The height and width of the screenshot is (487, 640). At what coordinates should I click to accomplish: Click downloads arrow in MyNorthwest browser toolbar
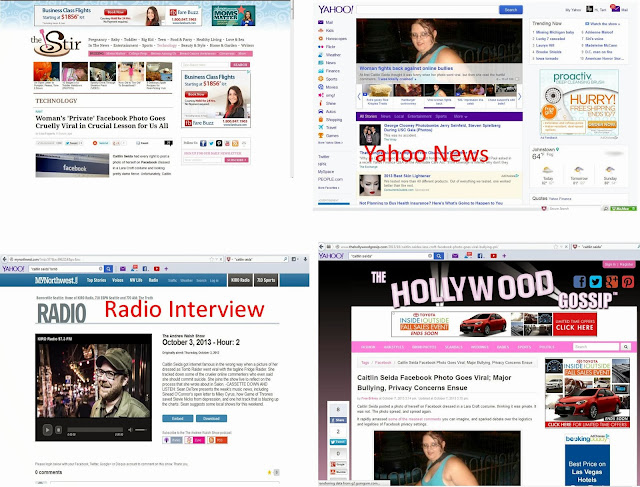coord(305,259)
